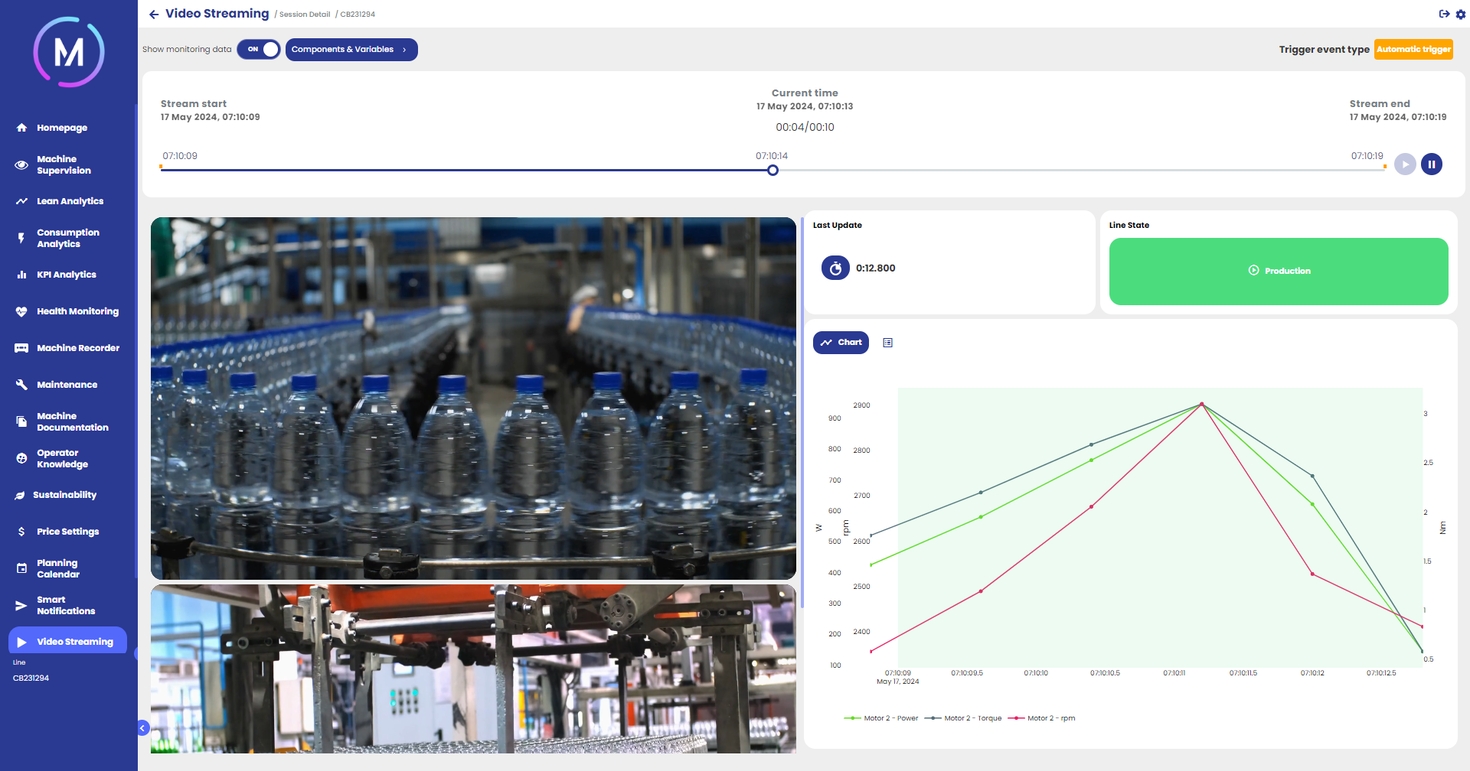Click the logout icon at top right
Screen dimensions: 1470x771
[1444, 14]
